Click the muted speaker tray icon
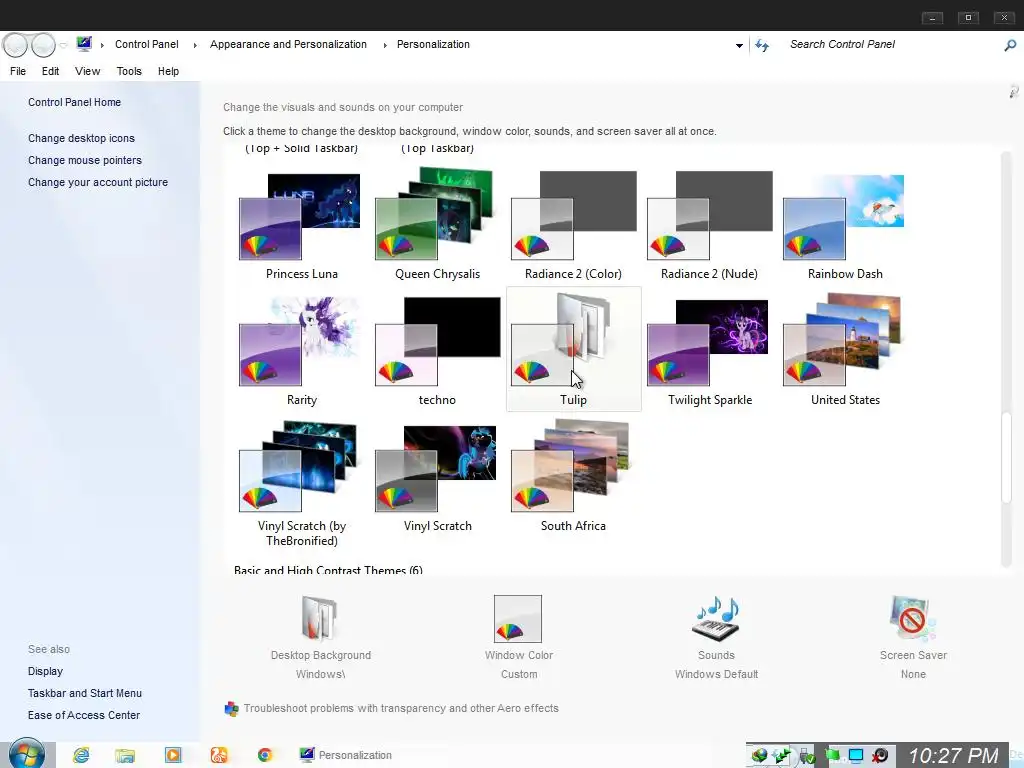 [880, 756]
